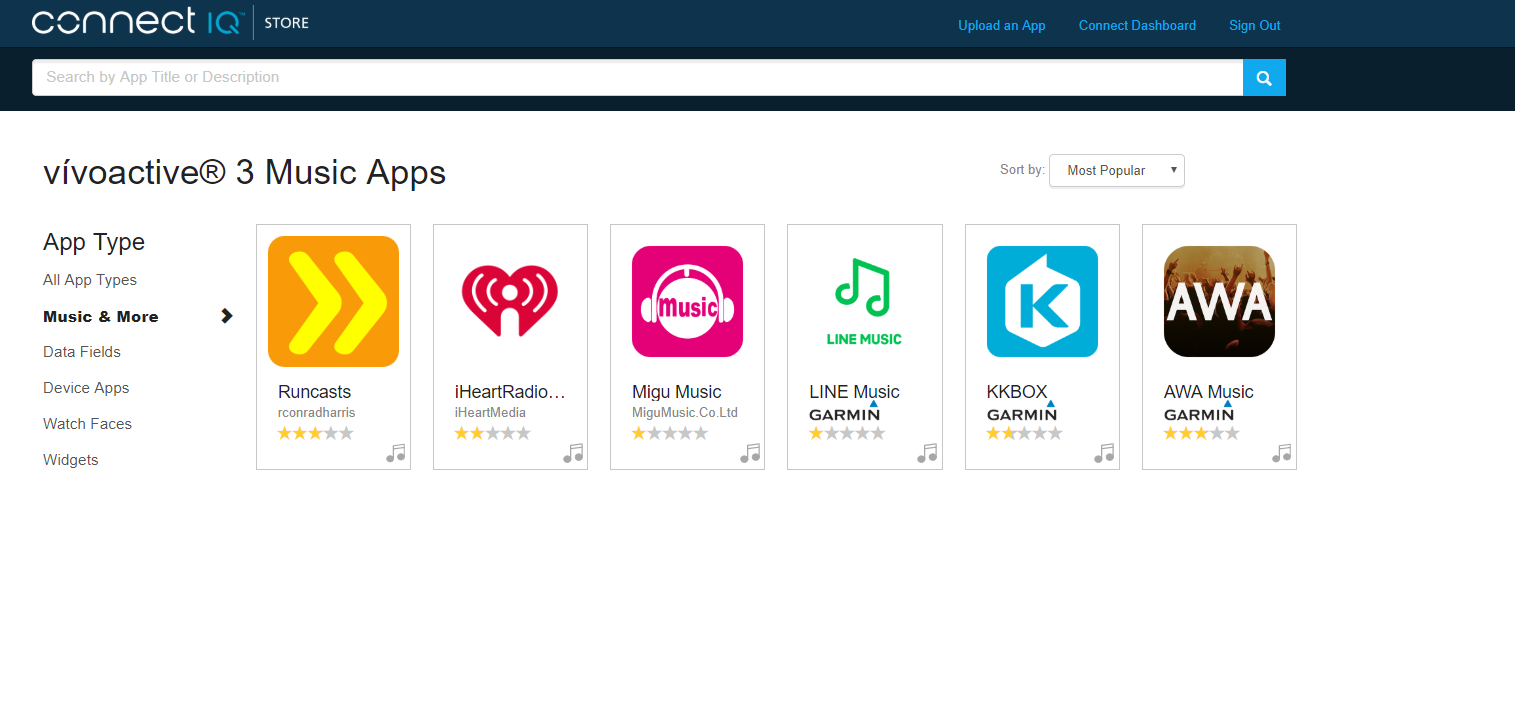Open the pink Migu Music icon
The height and width of the screenshot is (717, 1515).
click(x=687, y=301)
